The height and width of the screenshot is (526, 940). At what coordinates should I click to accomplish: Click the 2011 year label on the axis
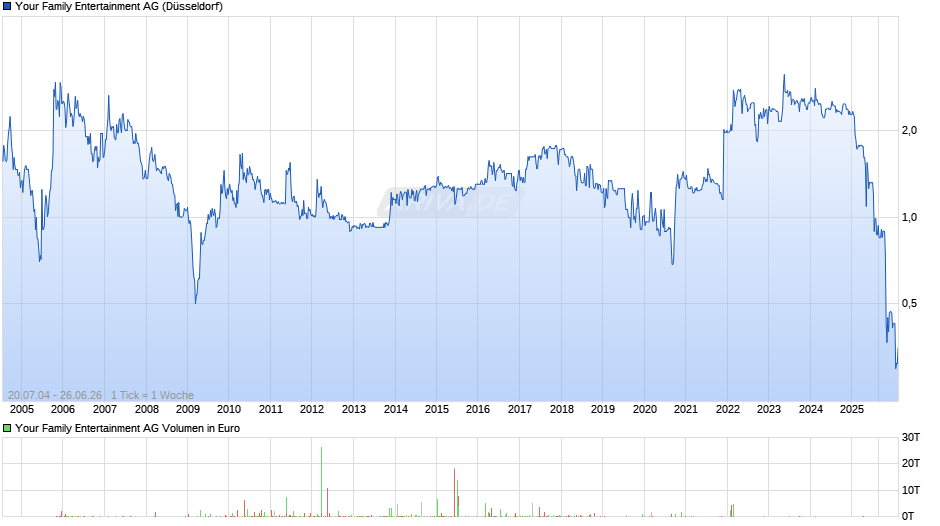pos(271,409)
